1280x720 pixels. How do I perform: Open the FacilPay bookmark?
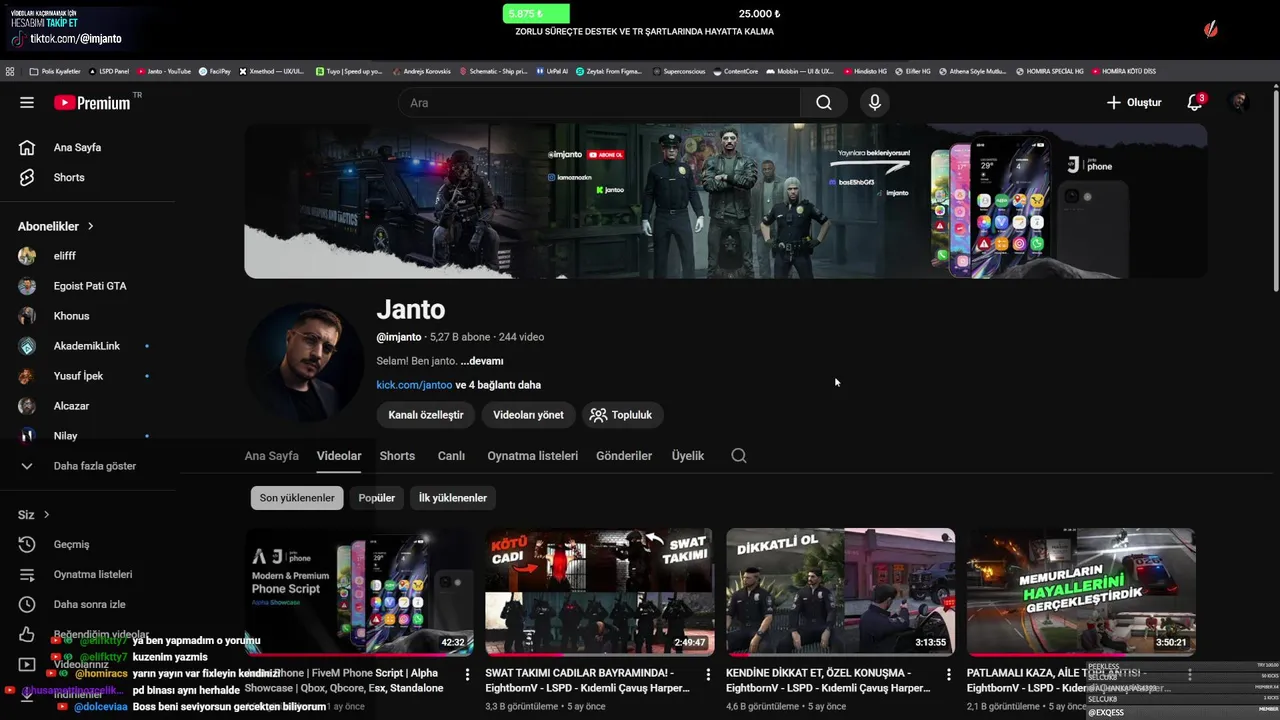click(215, 72)
